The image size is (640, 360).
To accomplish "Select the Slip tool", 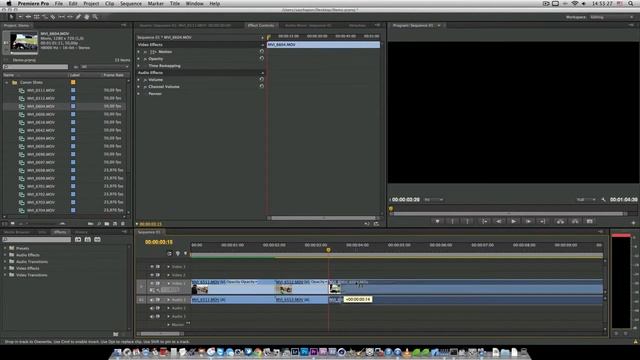I will tap(62, 17).
